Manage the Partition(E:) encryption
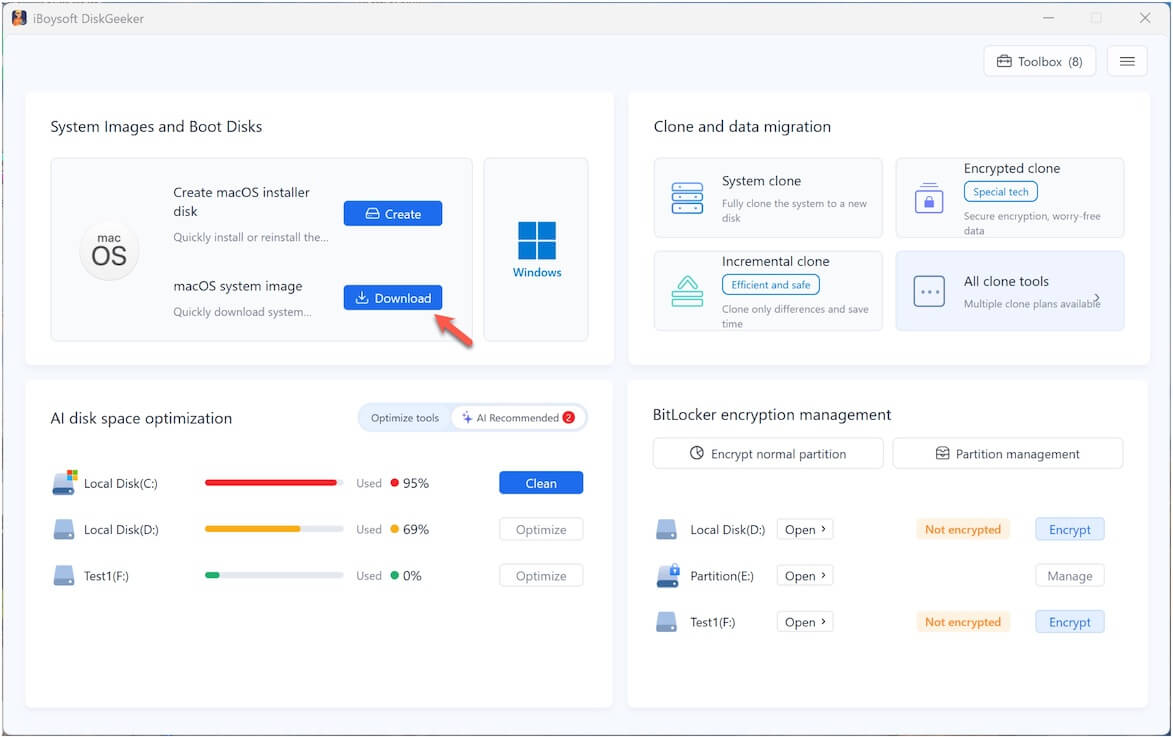This screenshot has height=737, width=1173. [1070, 576]
